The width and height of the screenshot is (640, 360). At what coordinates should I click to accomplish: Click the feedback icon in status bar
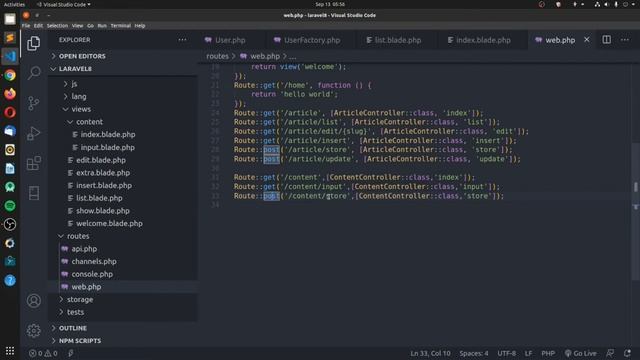pyautogui.click(x=610, y=353)
